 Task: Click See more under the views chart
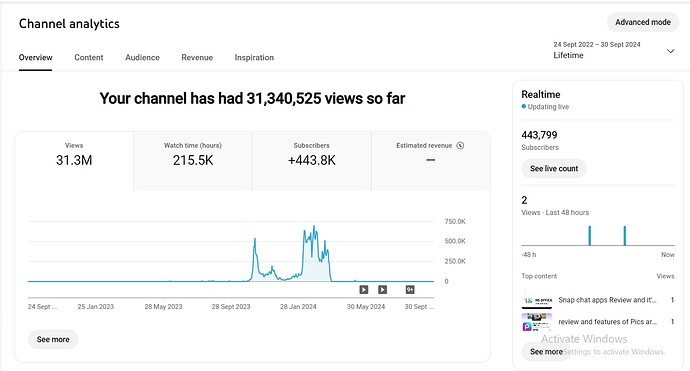click(53, 339)
